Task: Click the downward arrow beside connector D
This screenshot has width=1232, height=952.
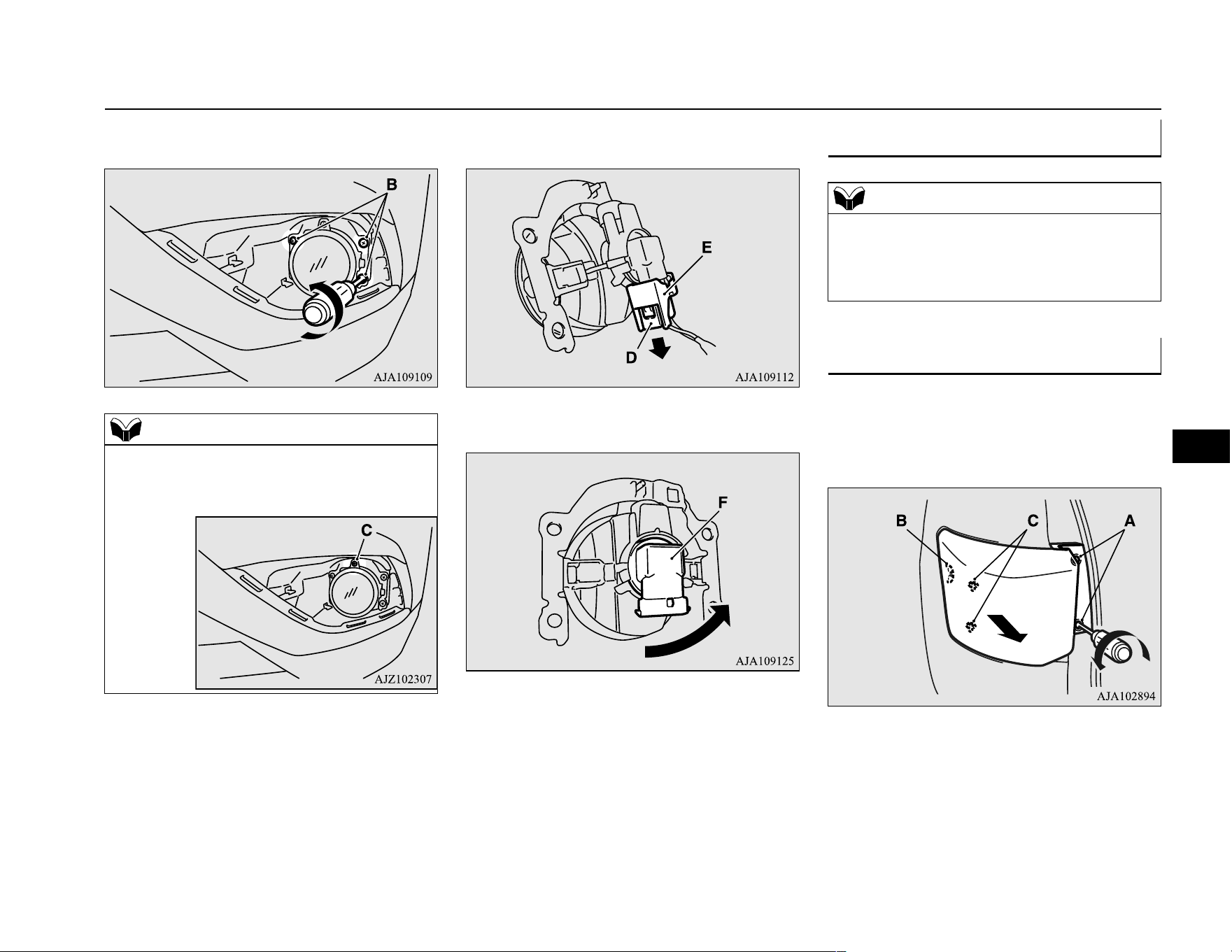Action: (x=658, y=348)
